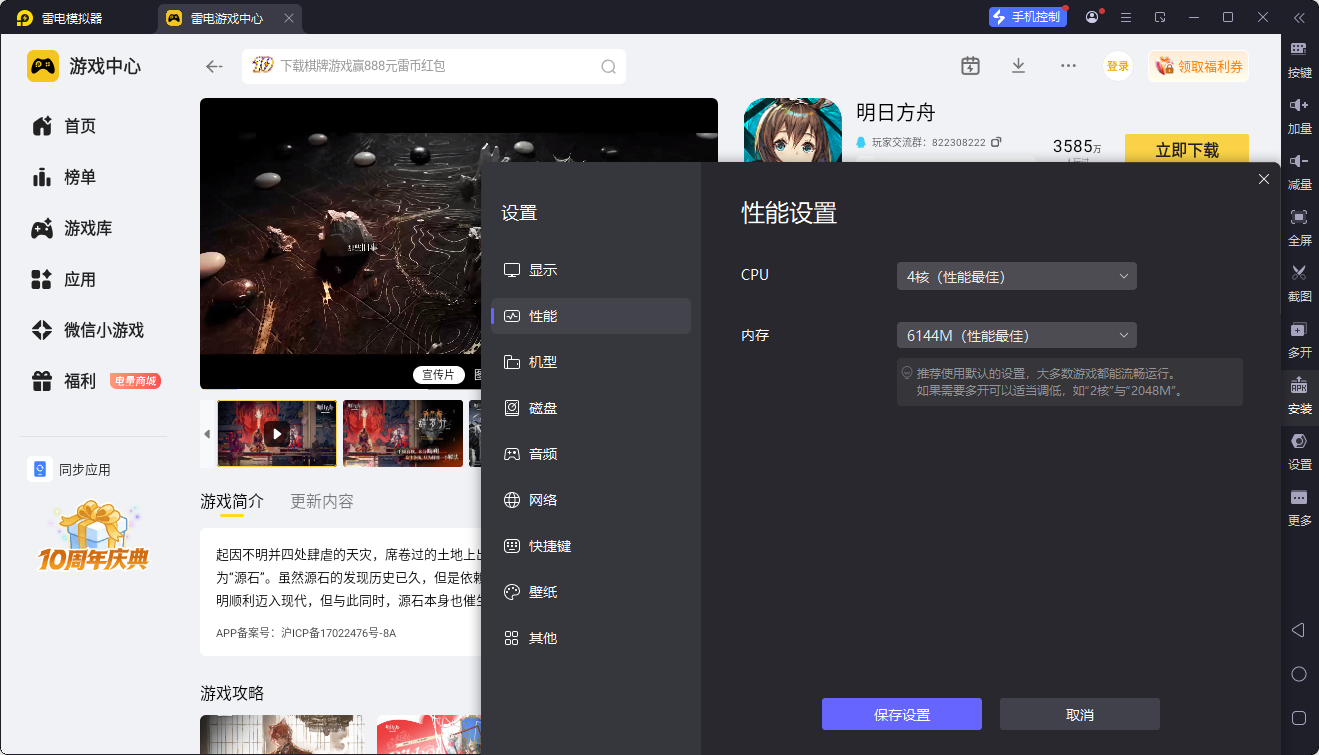Select the 游戏简介 tab
Image resolution: width=1319 pixels, height=755 pixels.
(232, 501)
